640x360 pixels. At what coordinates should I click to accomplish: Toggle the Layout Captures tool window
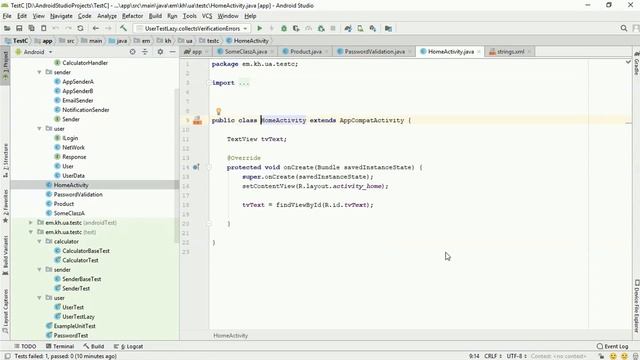[5, 311]
